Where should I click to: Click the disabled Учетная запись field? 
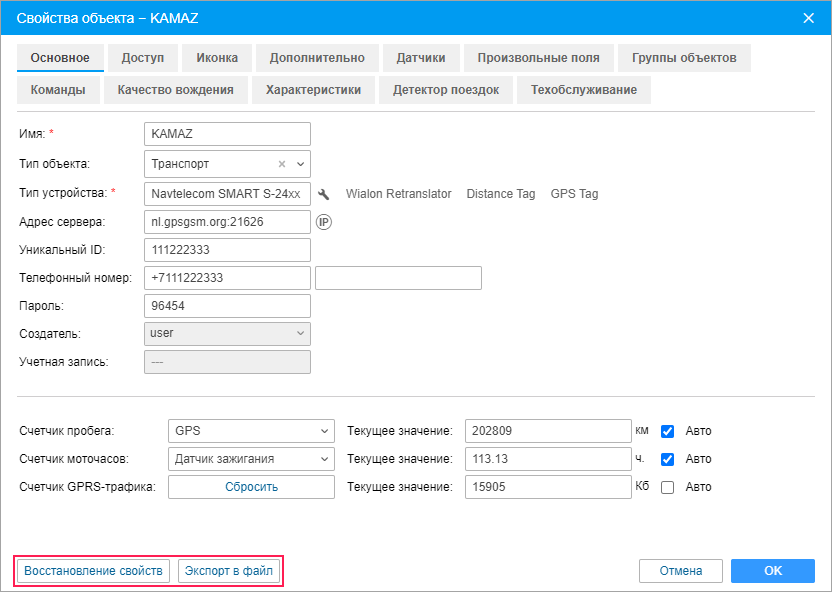click(x=227, y=362)
